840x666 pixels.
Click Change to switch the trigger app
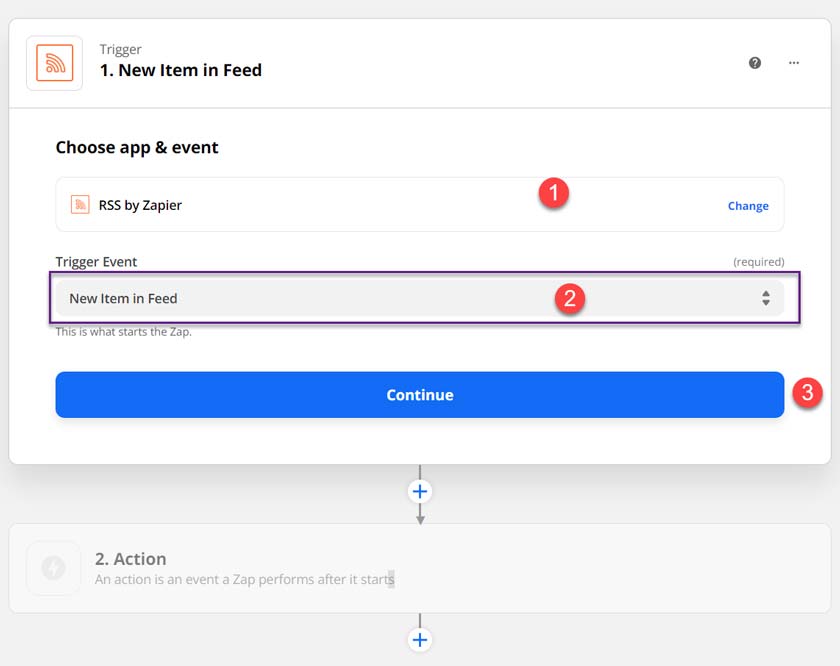pyautogui.click(x=748, y=206)
